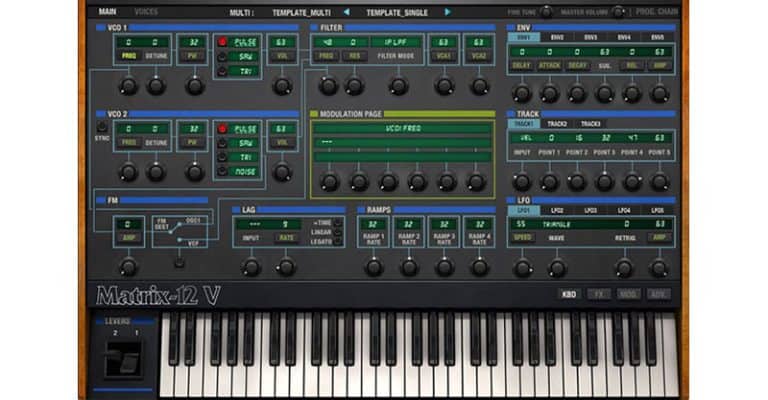Click the Filter VCA2 knob
This screenshot has width=768, height=400.
pos(480,86)
